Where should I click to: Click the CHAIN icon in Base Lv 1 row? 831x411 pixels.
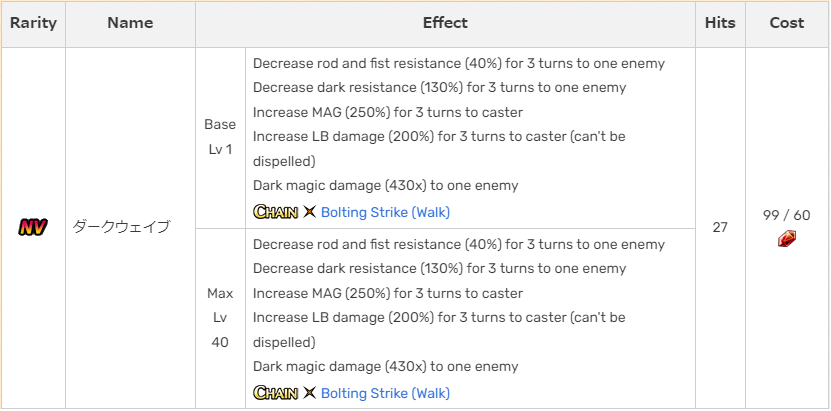(275, 212)
